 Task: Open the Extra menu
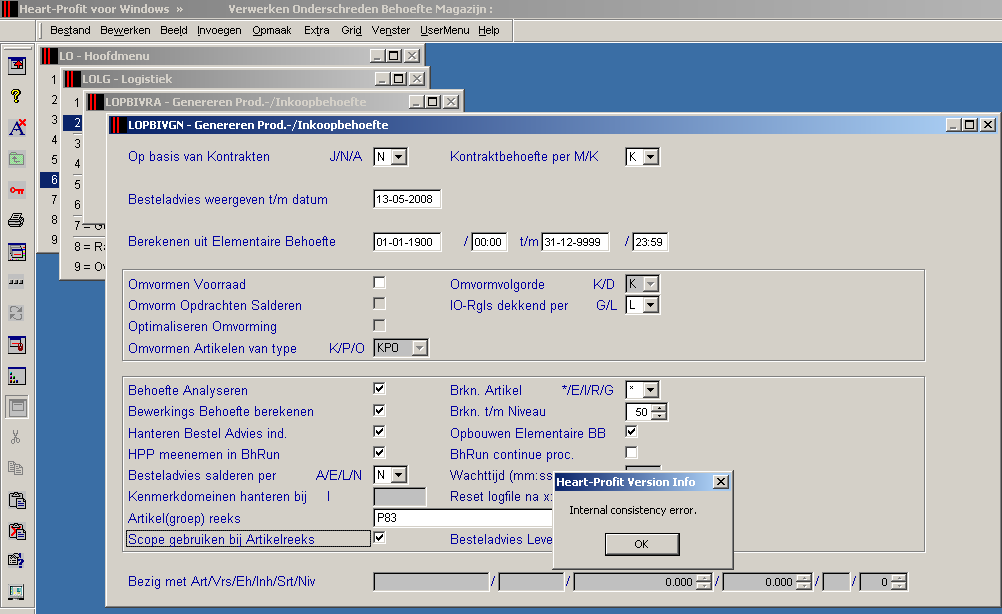316,30
